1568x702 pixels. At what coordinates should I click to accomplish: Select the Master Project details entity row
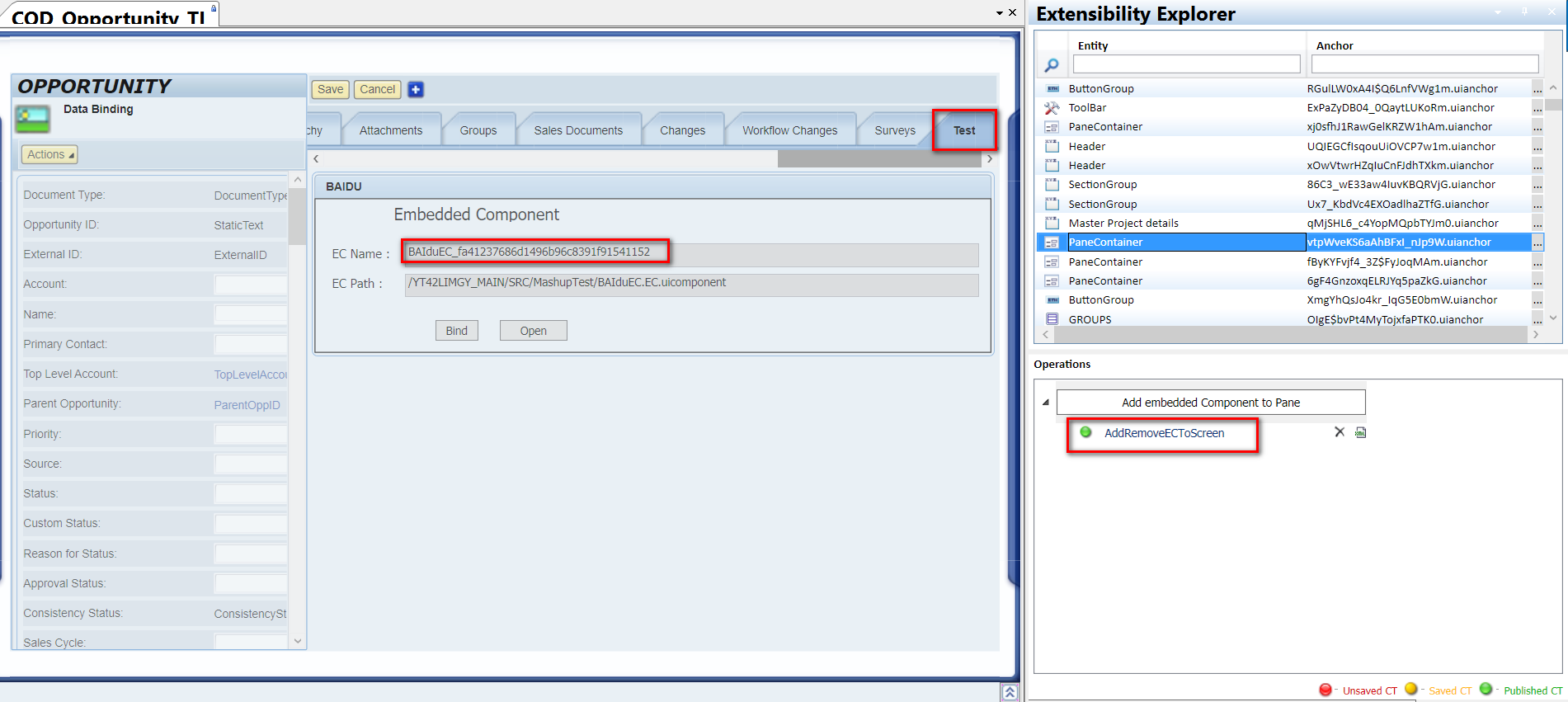click(x=1291, y=223)
